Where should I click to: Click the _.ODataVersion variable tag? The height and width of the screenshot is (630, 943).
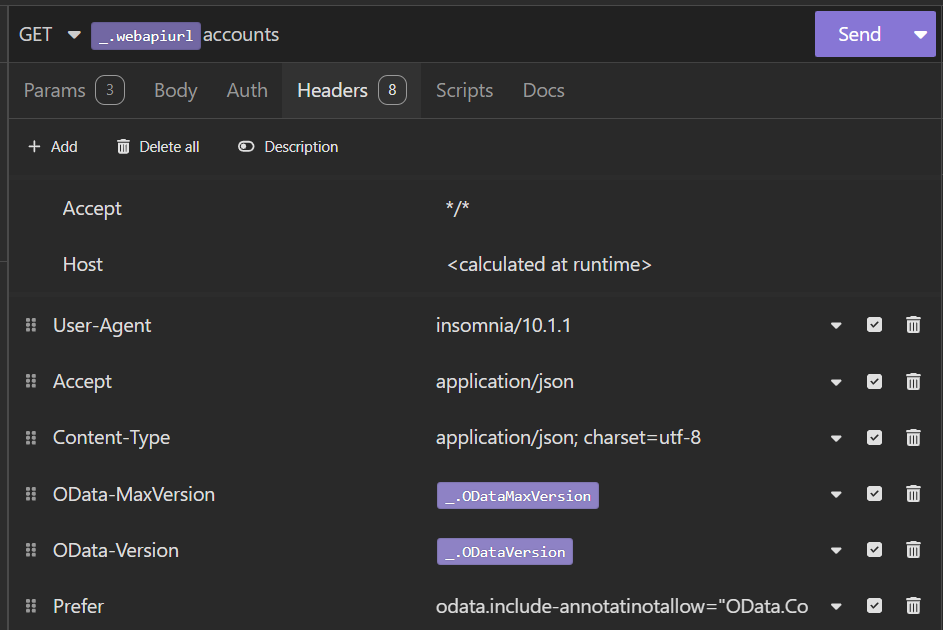click(x=505, y=551)
